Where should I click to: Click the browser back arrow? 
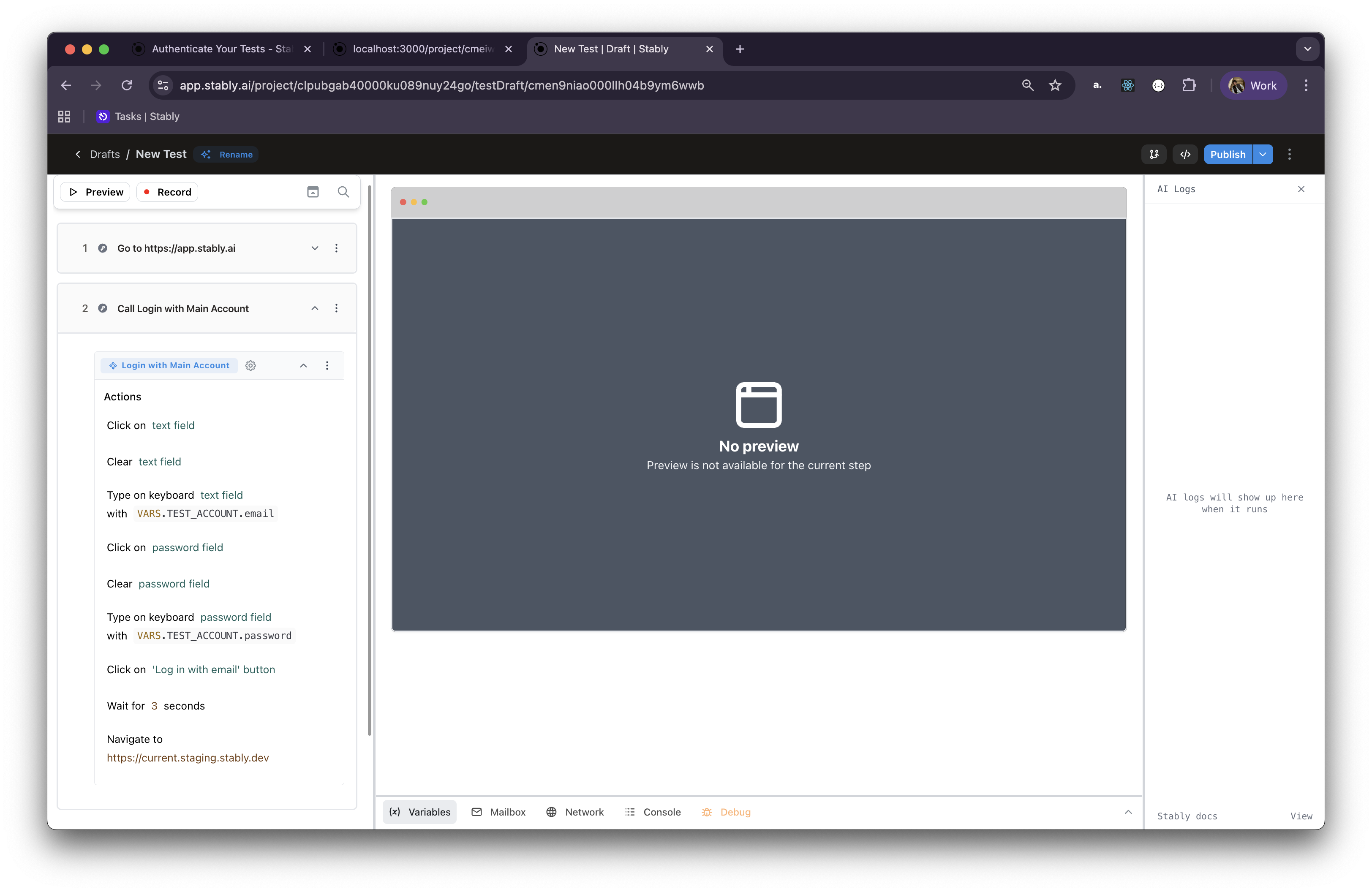click(66, 85)
